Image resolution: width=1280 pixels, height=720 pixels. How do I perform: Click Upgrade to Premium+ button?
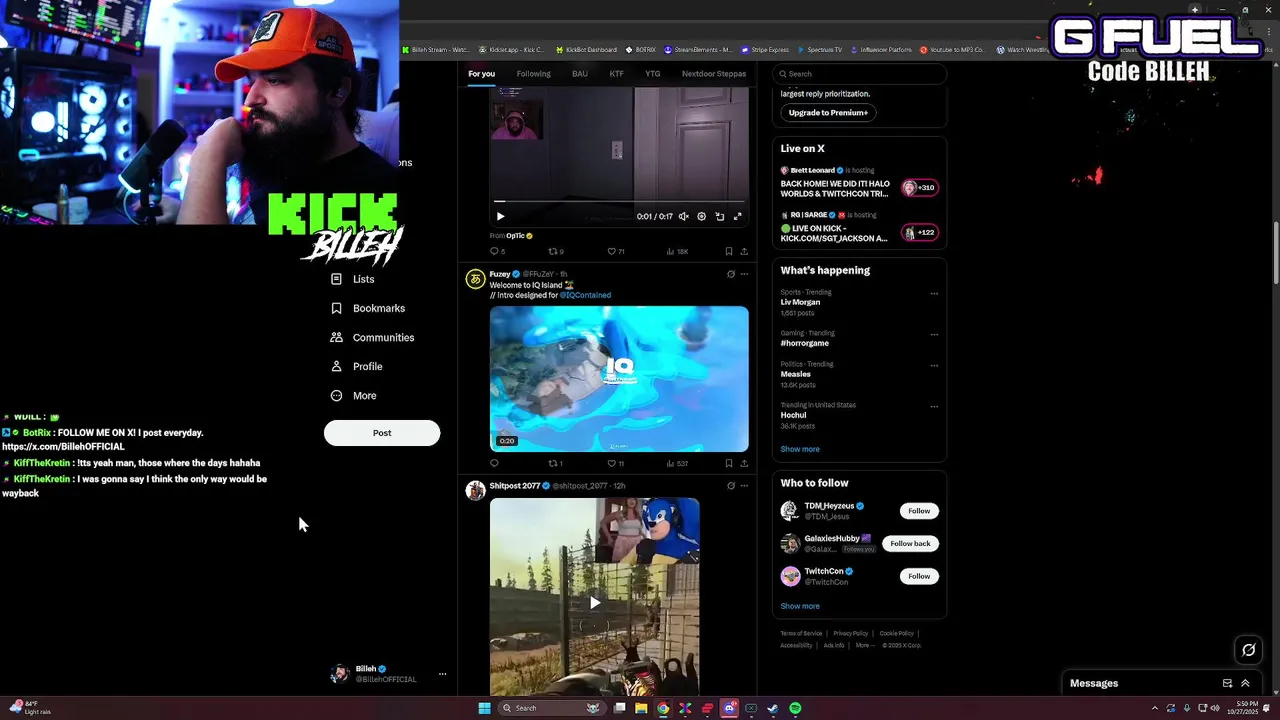coord(828,113)
